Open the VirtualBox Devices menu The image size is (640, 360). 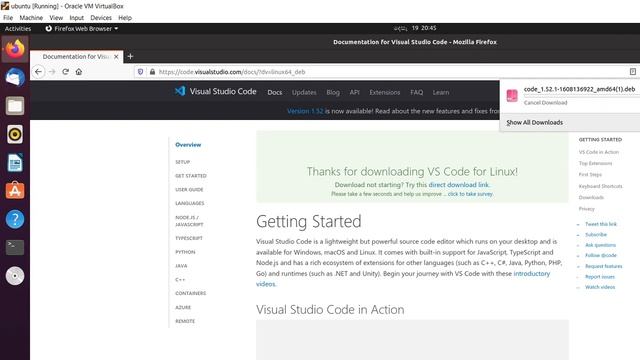tap(101, 18)
